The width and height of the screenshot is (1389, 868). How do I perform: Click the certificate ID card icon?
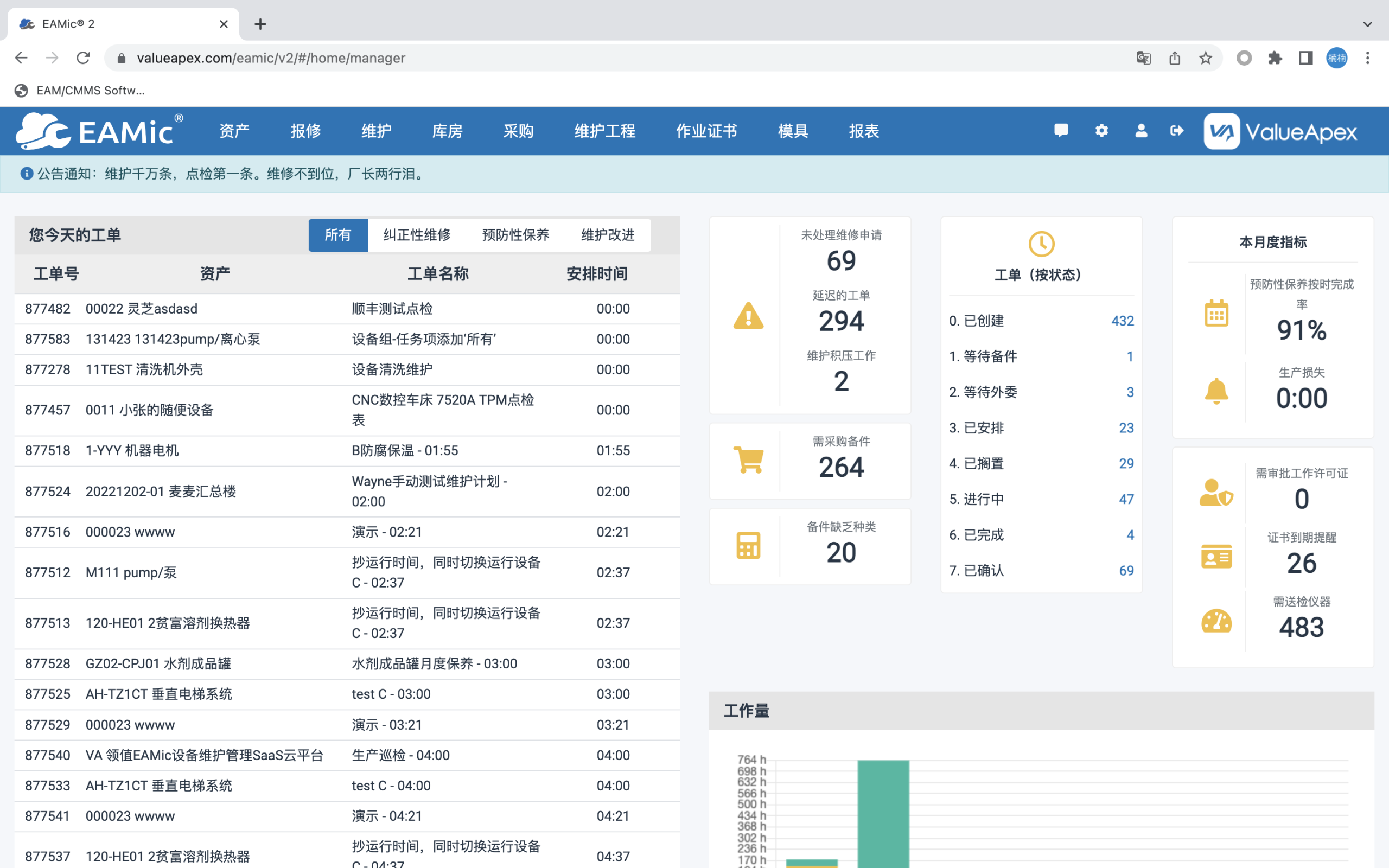click(1216, 556)
